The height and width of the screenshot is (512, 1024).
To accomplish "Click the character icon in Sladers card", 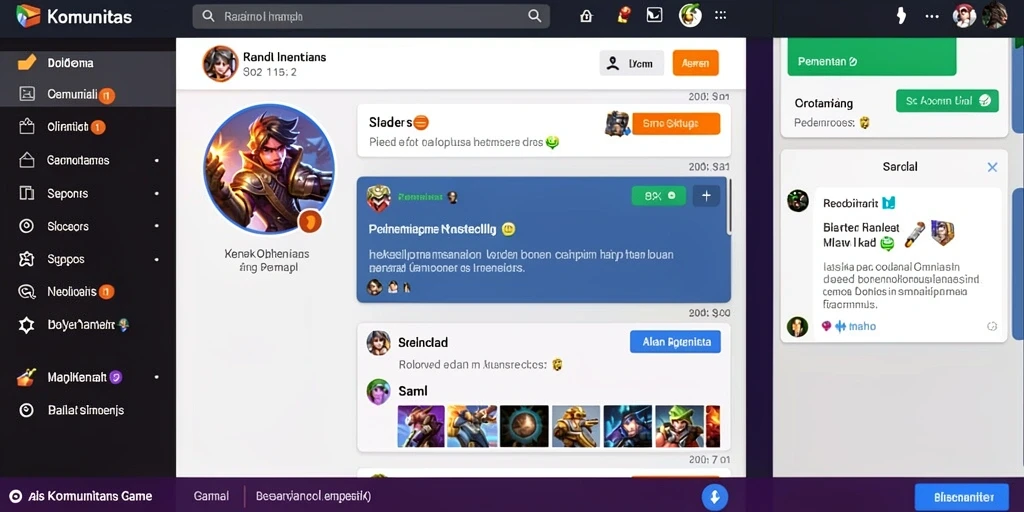I will click(x=617, y=123).
